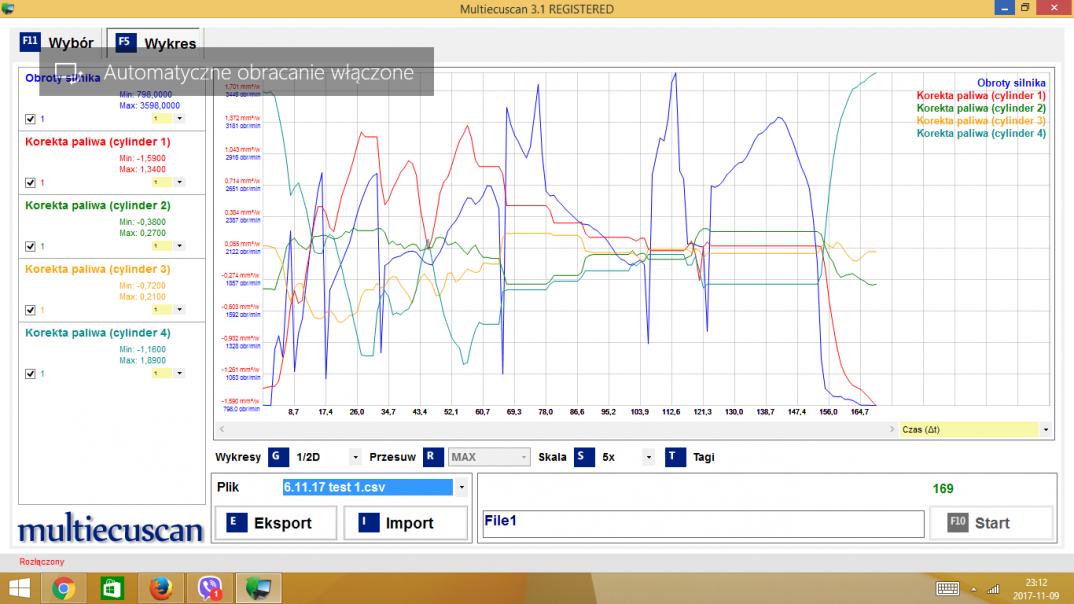
Task: Click the Rozłączony status text
Action: pos(42,562)
